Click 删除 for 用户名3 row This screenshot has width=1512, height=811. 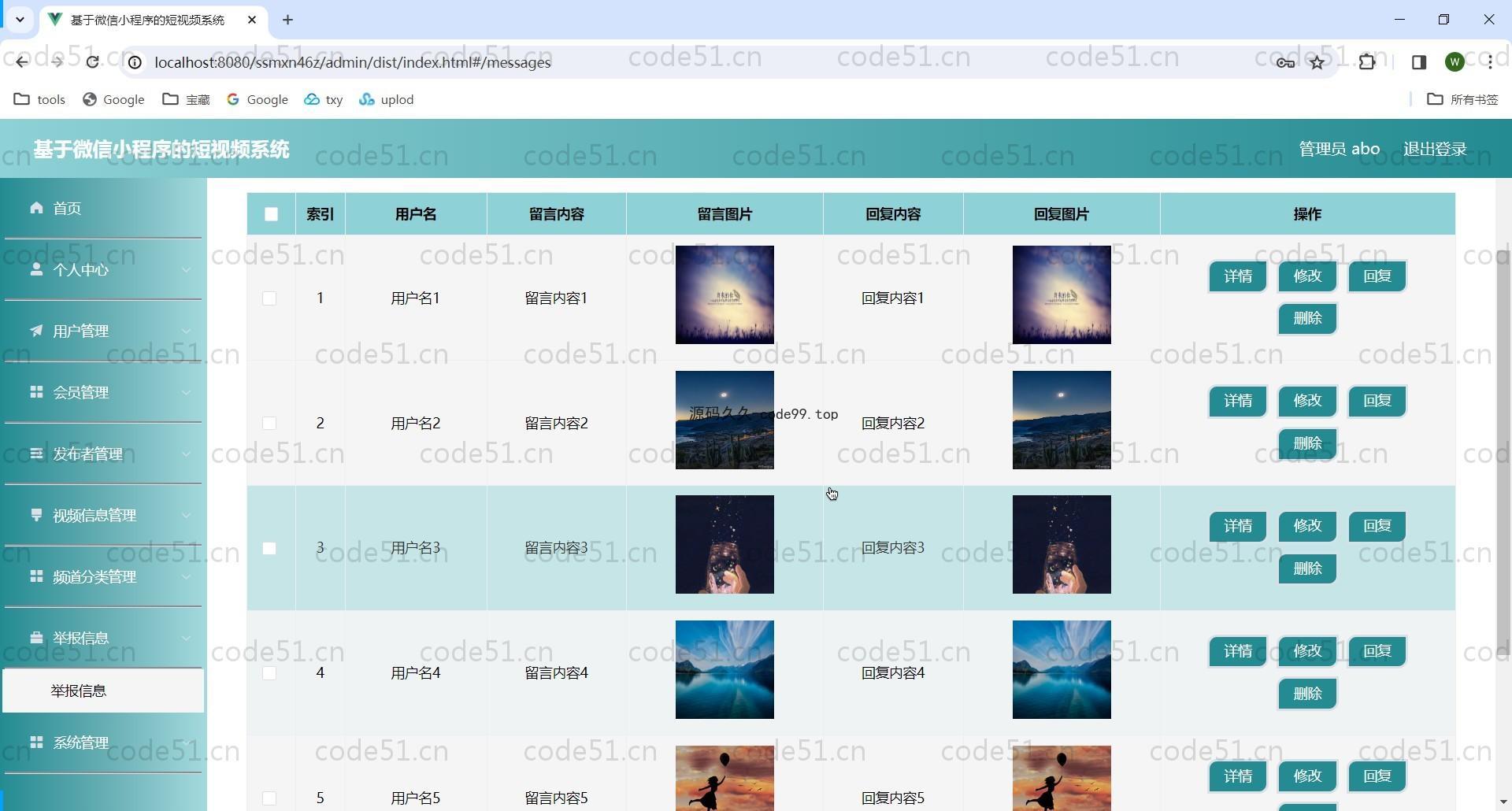click(1307, 568)
